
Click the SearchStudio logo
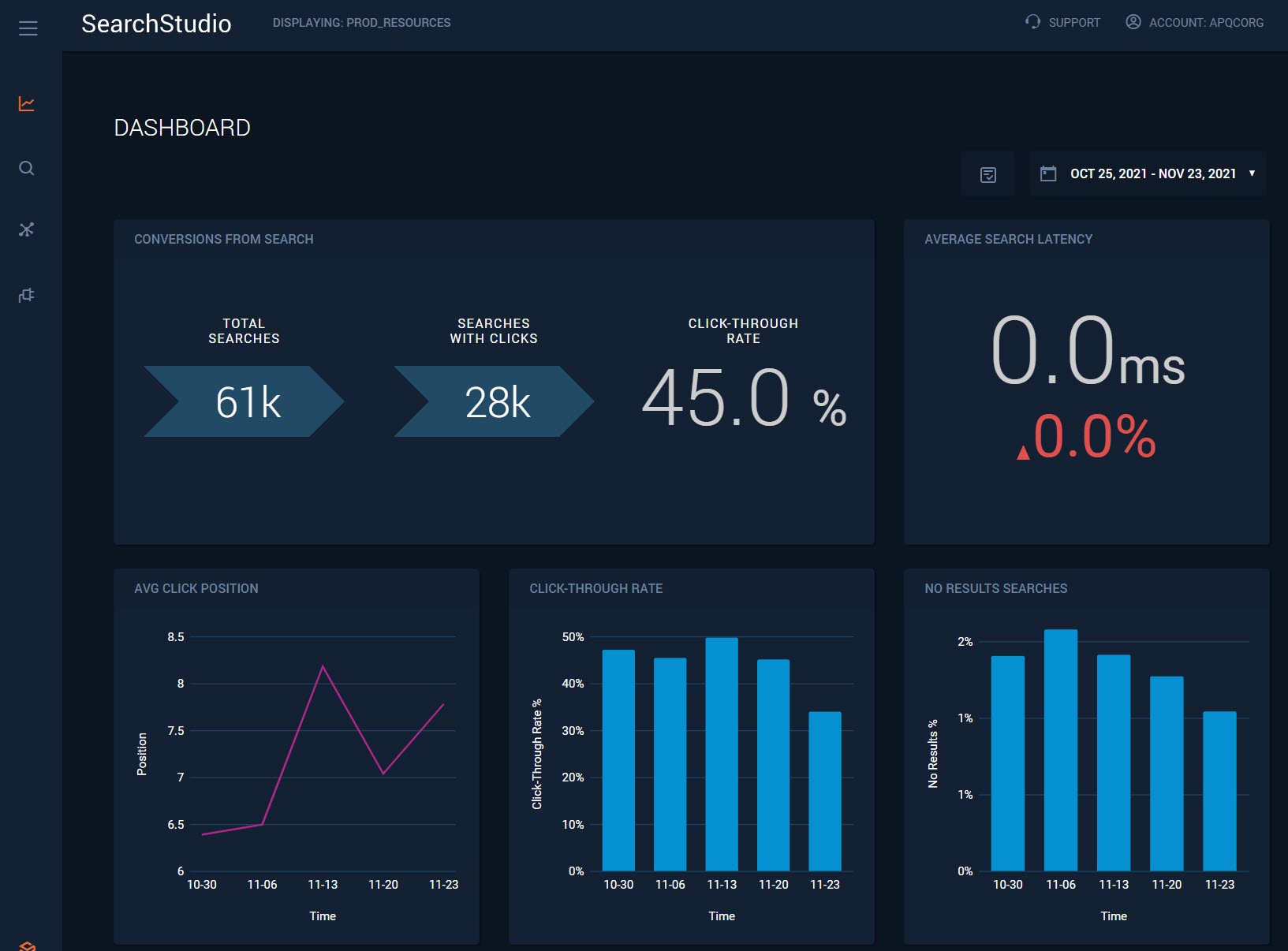(156, 24)
